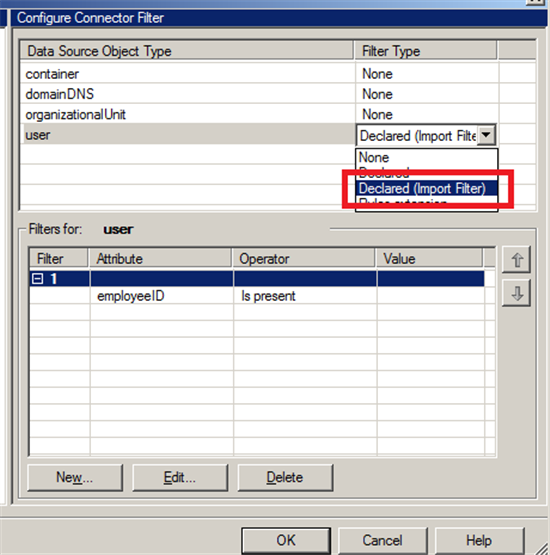Screen dimensions: 550x555
Task: Confirm with the OK button
Action: tap(286, 540)
